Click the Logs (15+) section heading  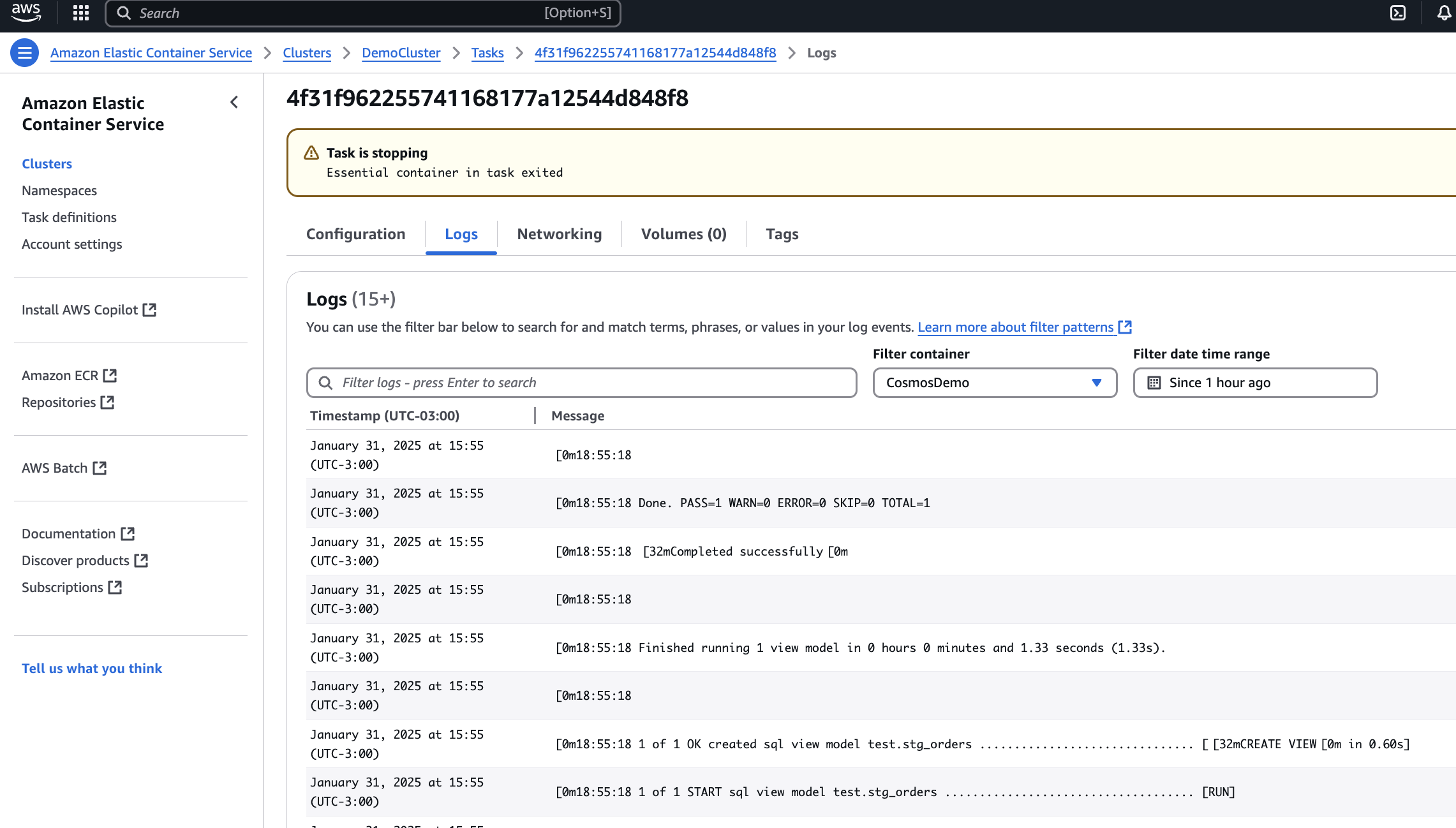click(x=351, y=299)
